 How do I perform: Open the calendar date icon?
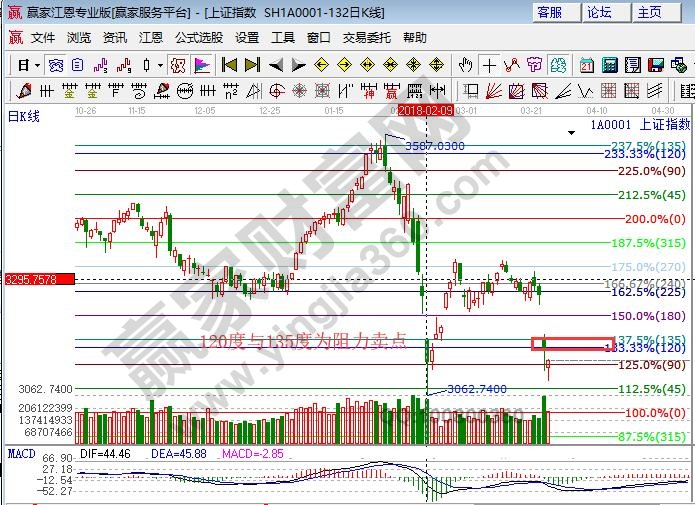(x=586, y=65)
